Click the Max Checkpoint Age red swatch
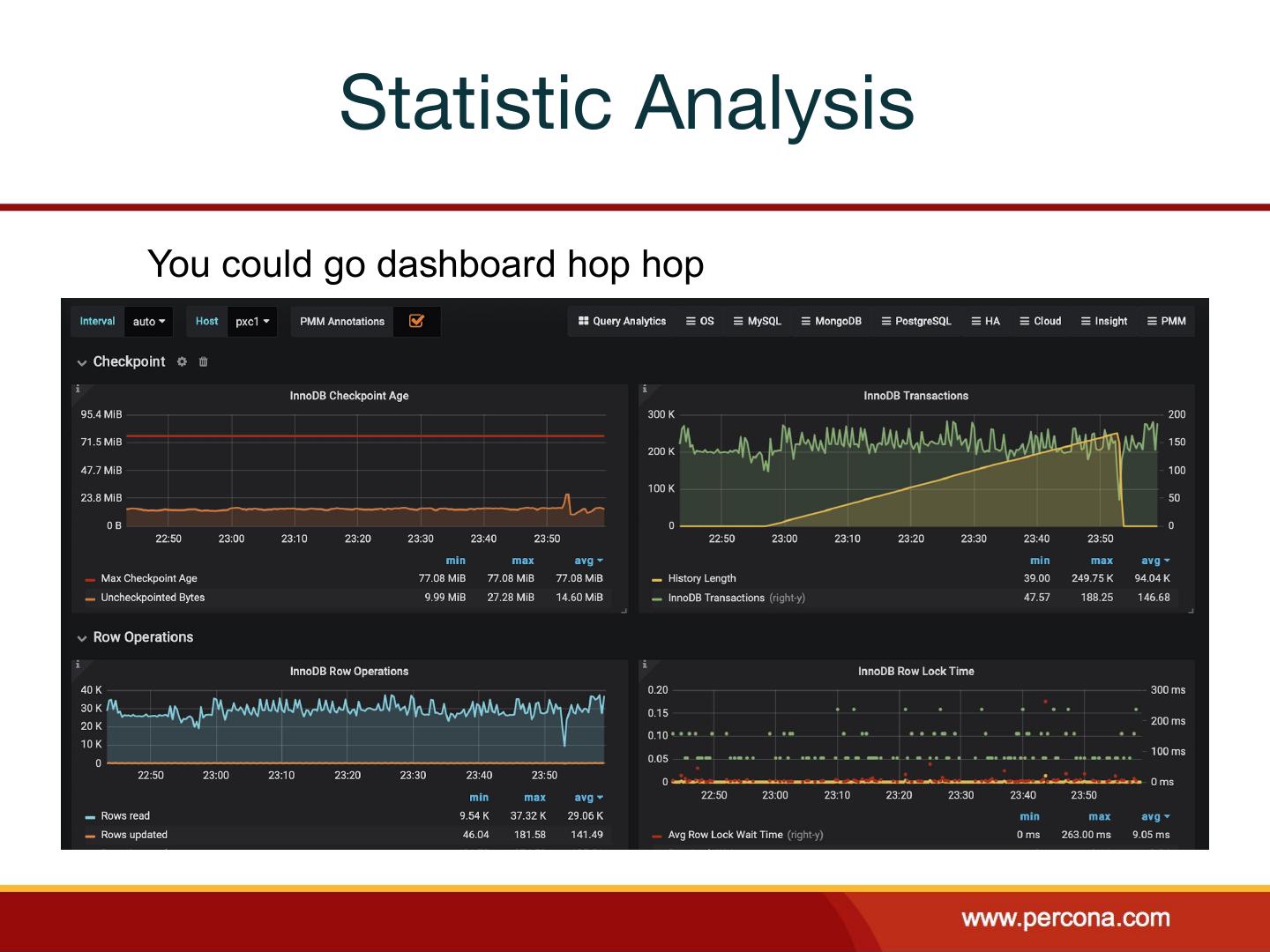This screenshot has width=1270, height=952. coord(90,579)
